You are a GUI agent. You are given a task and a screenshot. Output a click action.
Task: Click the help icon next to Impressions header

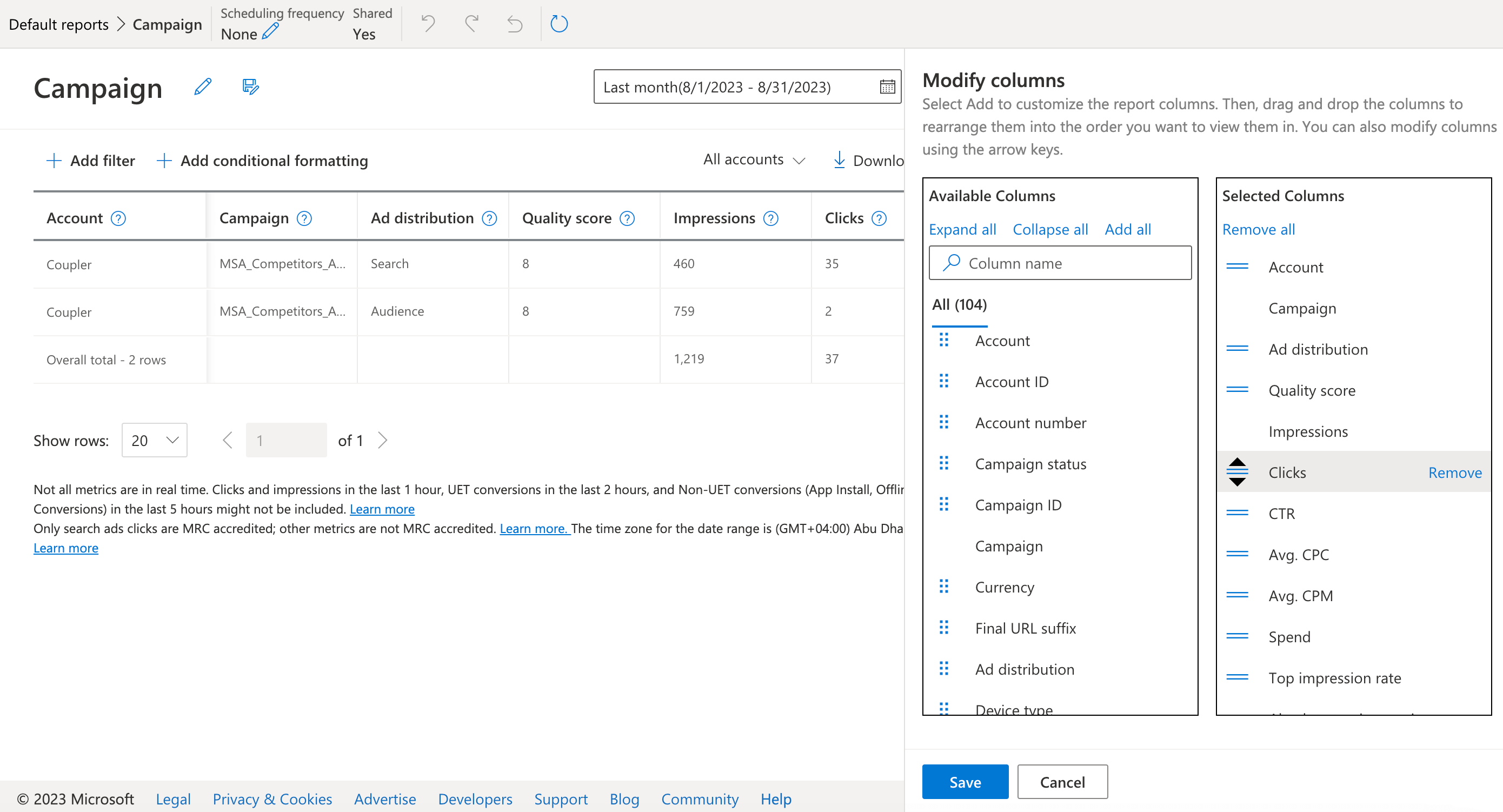coord(771,218)
